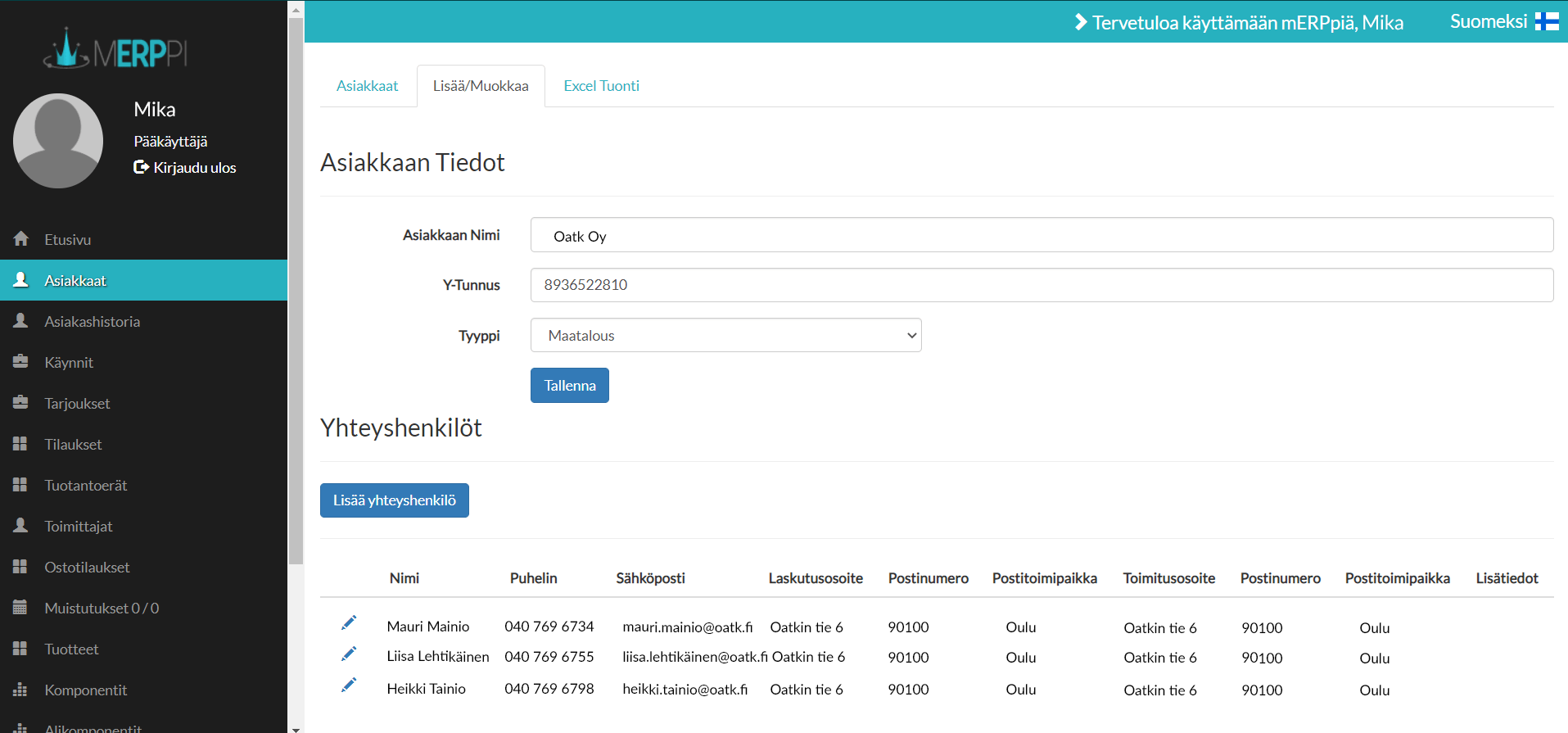Open Tilaukset menu item
Image resolution: width=1568 pixels, height=733 pixels.
pos(144,444)
